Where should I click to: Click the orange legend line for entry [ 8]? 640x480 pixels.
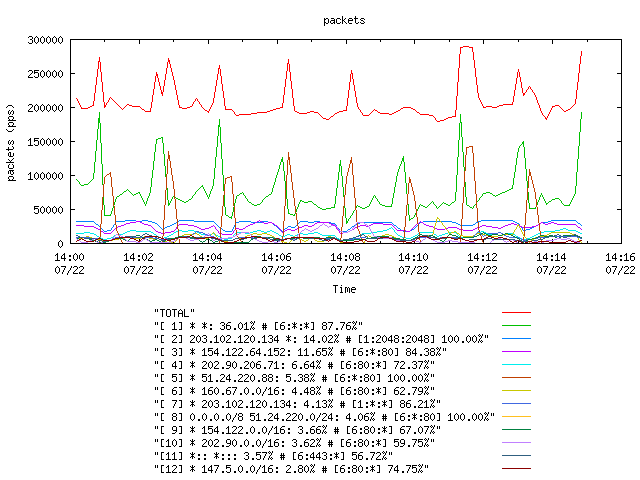click(516, 417)
